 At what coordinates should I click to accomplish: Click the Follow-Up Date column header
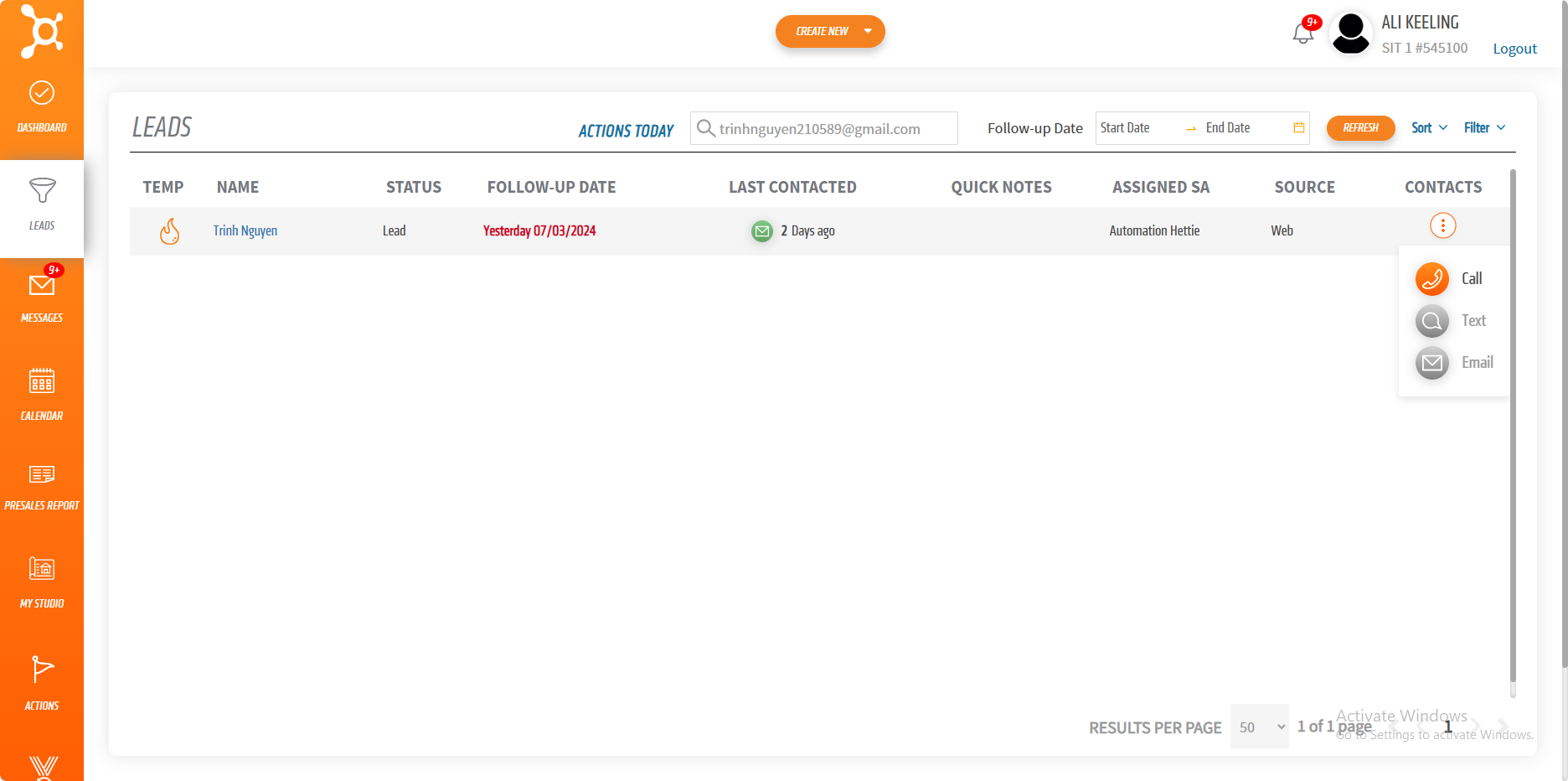(552, 187)
